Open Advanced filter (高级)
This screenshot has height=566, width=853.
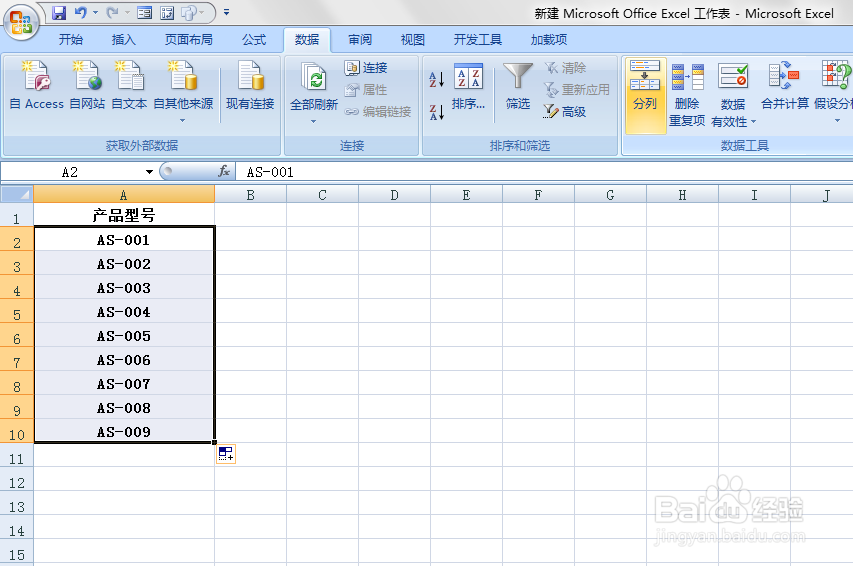click(x=565, y=112)
